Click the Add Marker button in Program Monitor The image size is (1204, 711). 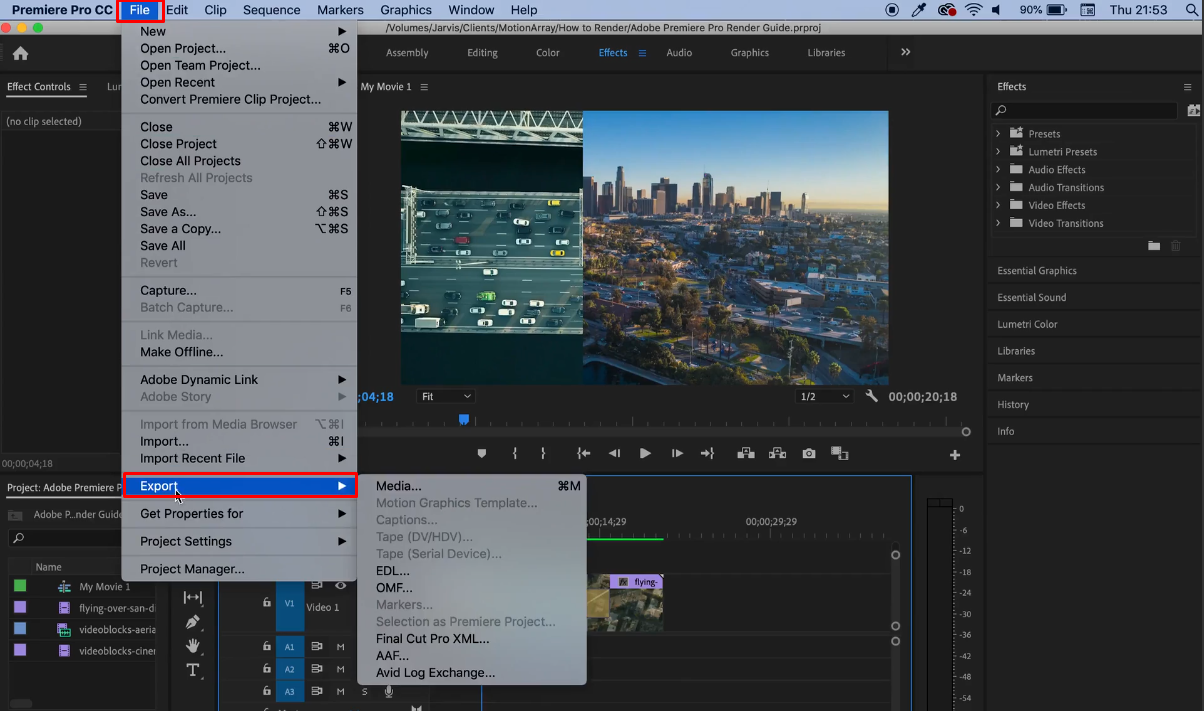click(481, 453)
